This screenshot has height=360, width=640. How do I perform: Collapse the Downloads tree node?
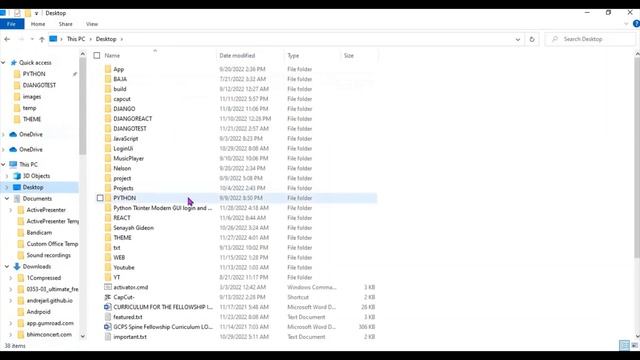tap(7, 267)
